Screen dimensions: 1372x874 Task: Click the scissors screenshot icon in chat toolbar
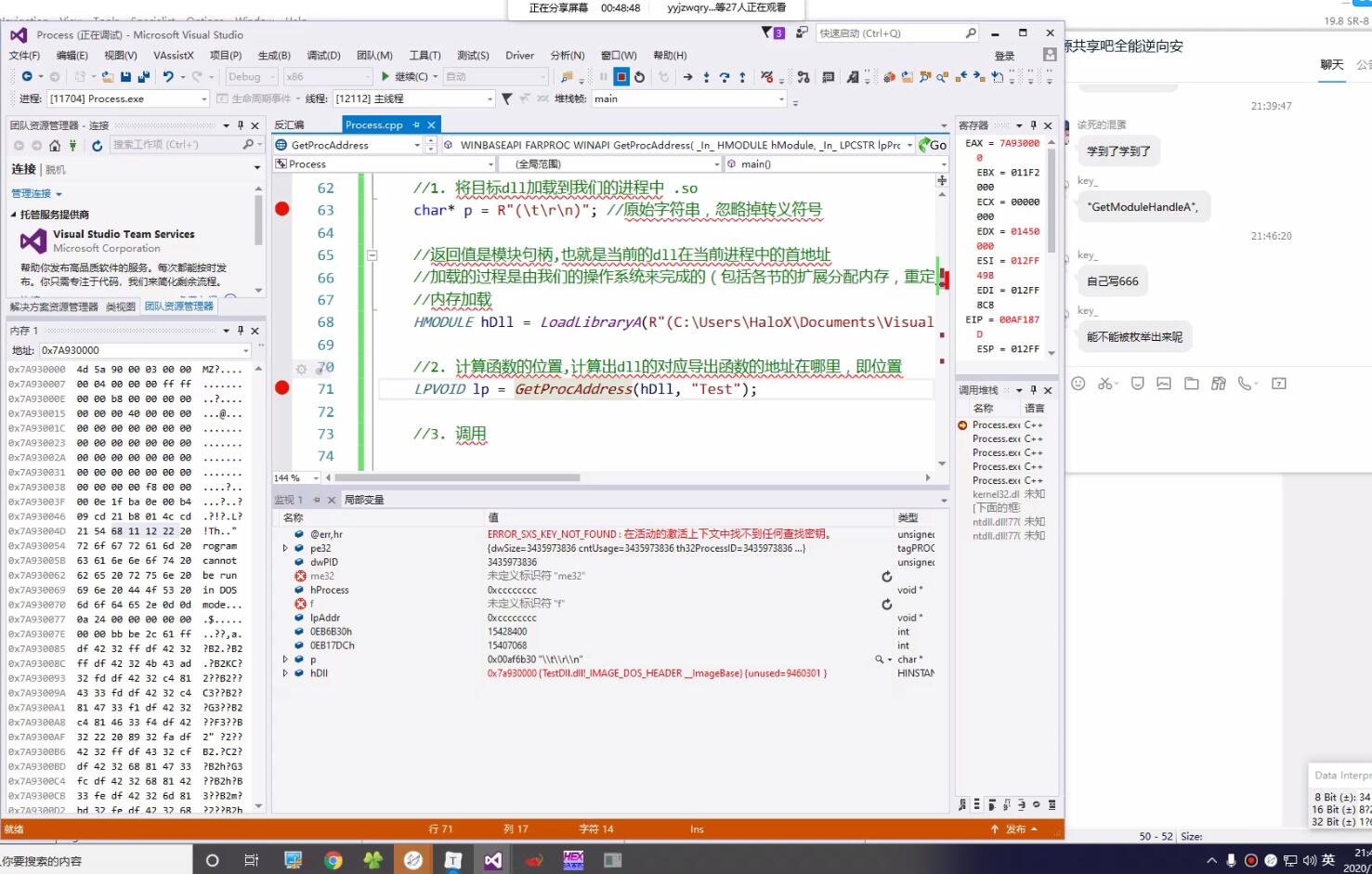click(1104, 383)
